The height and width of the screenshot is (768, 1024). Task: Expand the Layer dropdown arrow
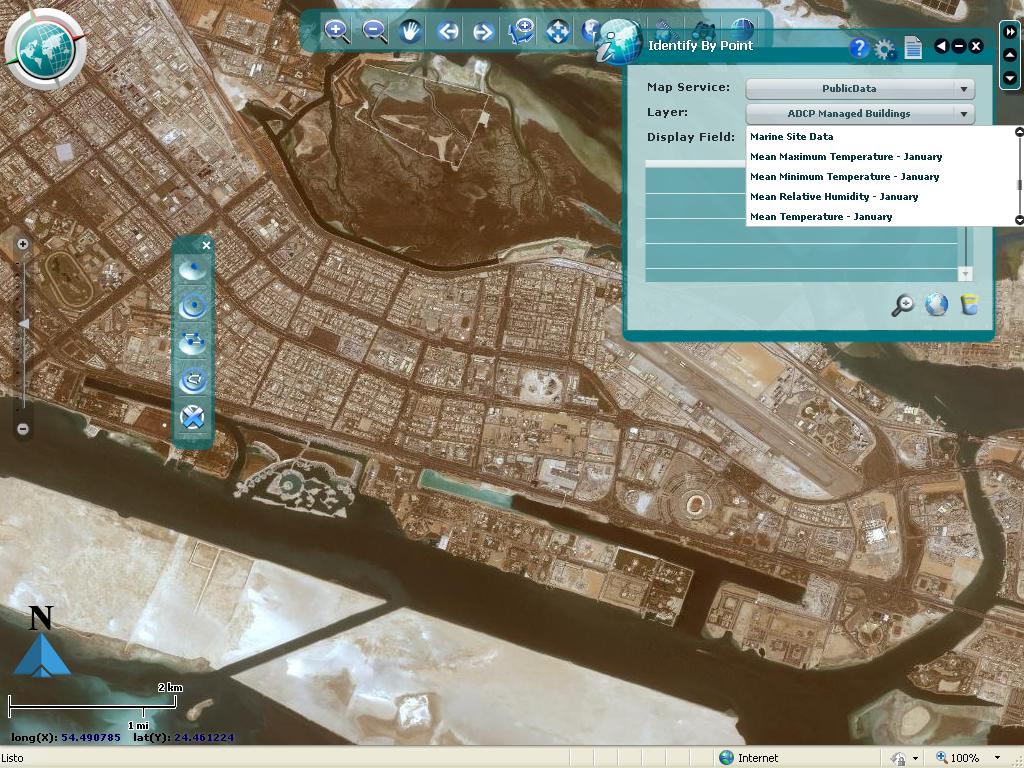pos(964,114)
